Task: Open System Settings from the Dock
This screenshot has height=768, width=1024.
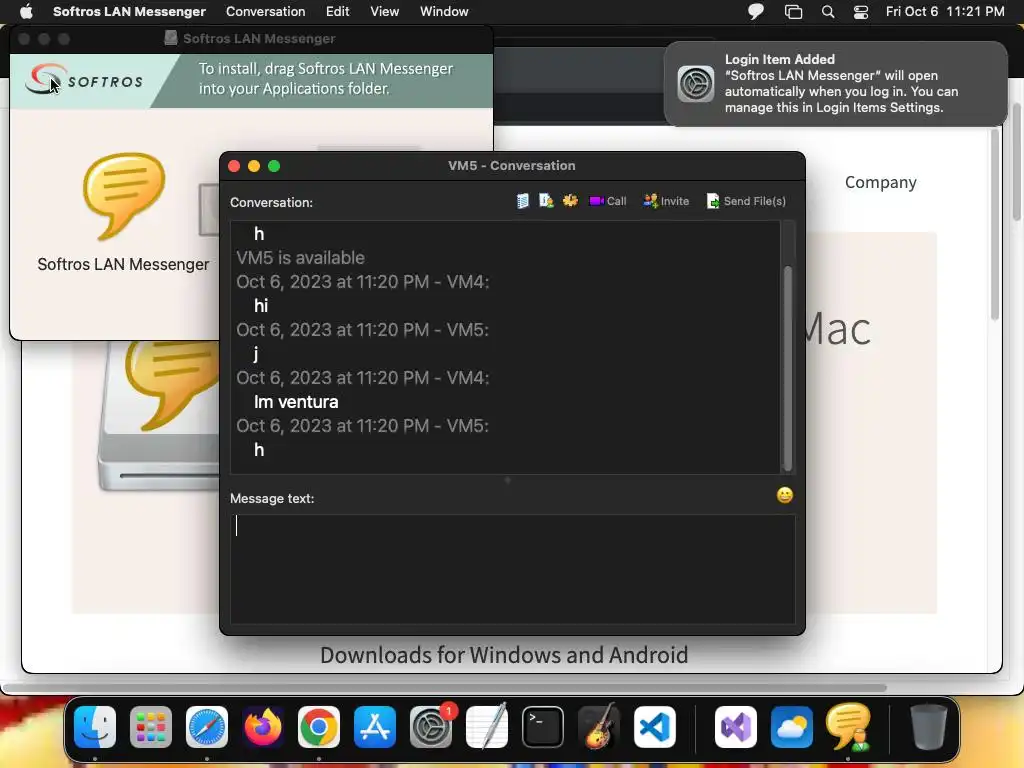Action: [x=431, y=726]
